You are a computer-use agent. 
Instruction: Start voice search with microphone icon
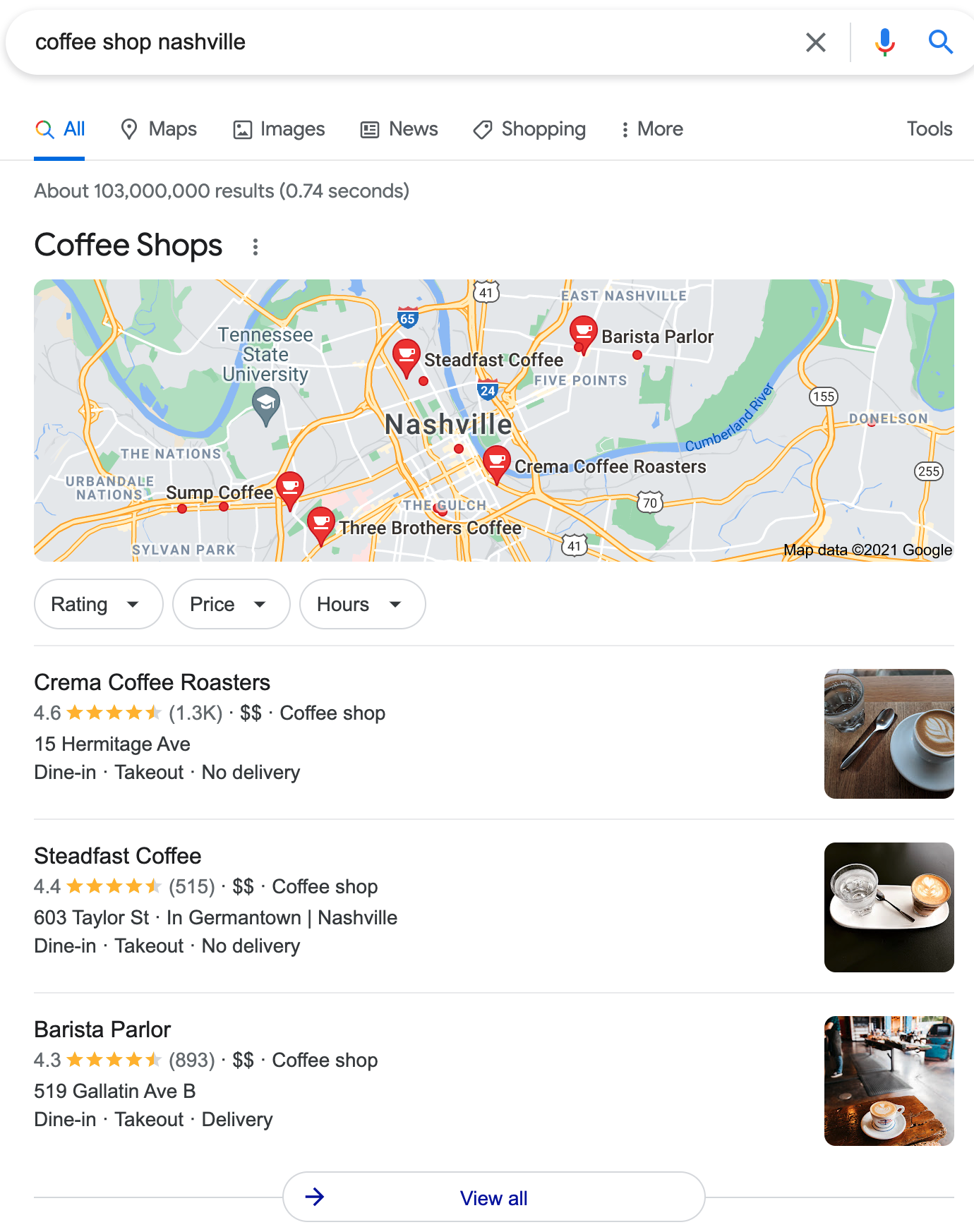coord(884,42)
